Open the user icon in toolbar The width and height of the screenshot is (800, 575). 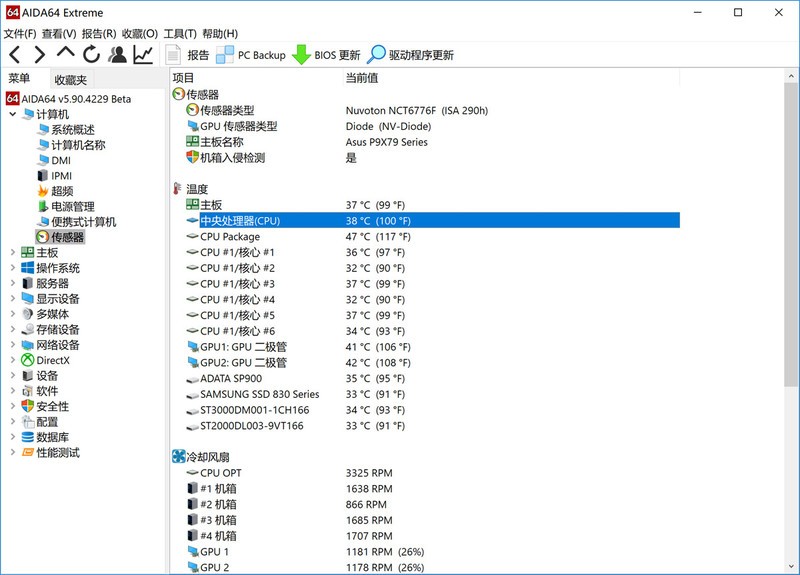click(x=117, y=54)
